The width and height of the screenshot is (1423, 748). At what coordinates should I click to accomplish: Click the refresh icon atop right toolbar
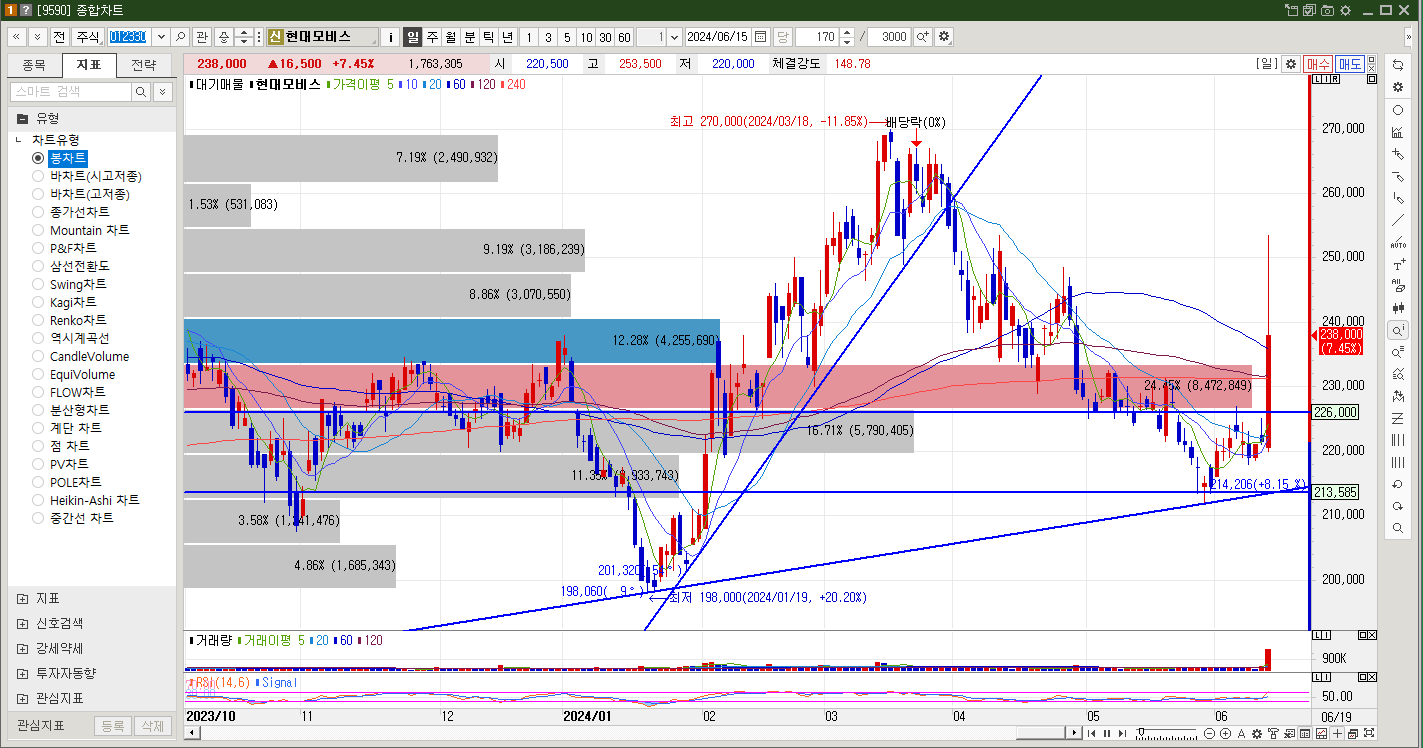point(1398,65)
